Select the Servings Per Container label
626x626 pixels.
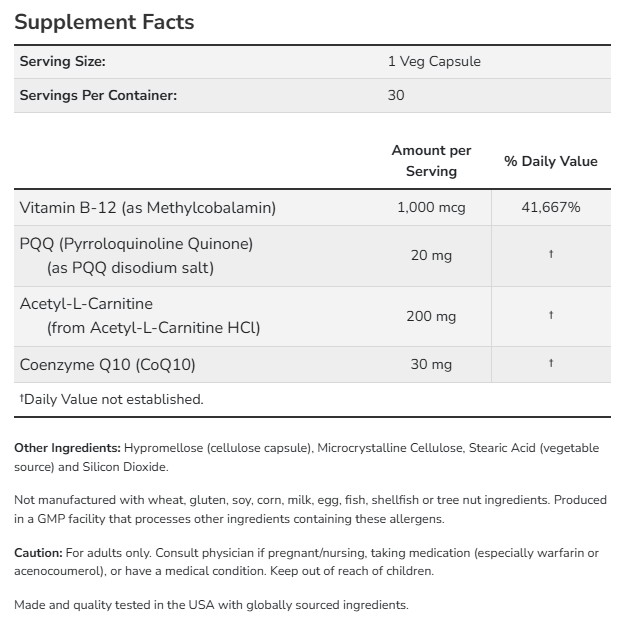[x=98, y=95]
